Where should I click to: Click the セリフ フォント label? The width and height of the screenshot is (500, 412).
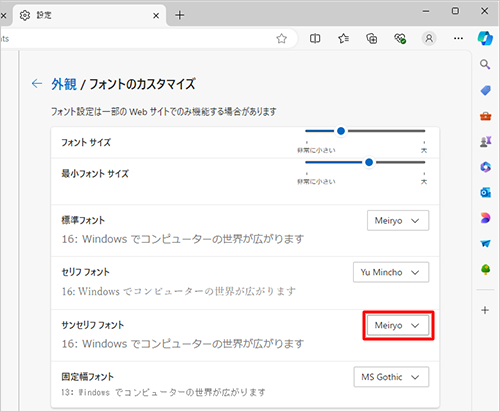(86, 272)
